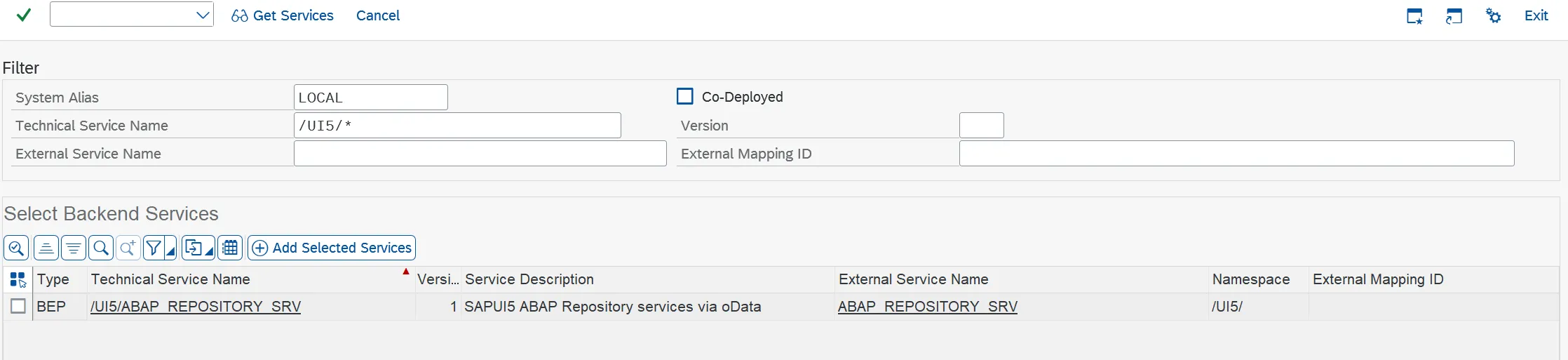Open the filter options dropdown arrow
1568x360 pixels.
pos(170,251)
